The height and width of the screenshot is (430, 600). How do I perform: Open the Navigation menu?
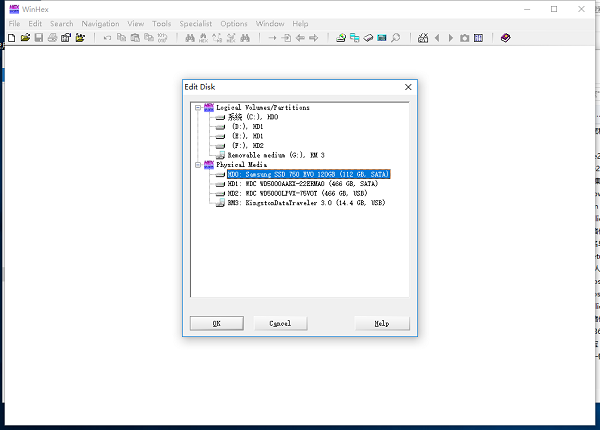point(100,24)
